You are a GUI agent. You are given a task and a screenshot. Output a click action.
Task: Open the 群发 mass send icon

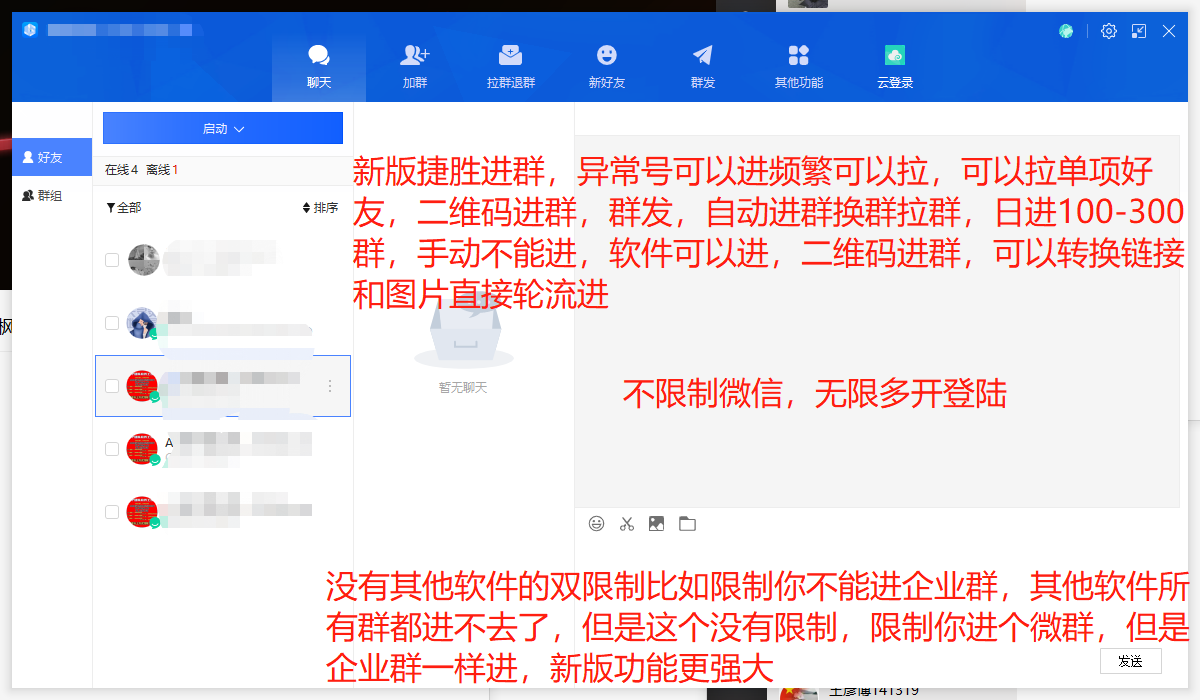tap(703, 66)
